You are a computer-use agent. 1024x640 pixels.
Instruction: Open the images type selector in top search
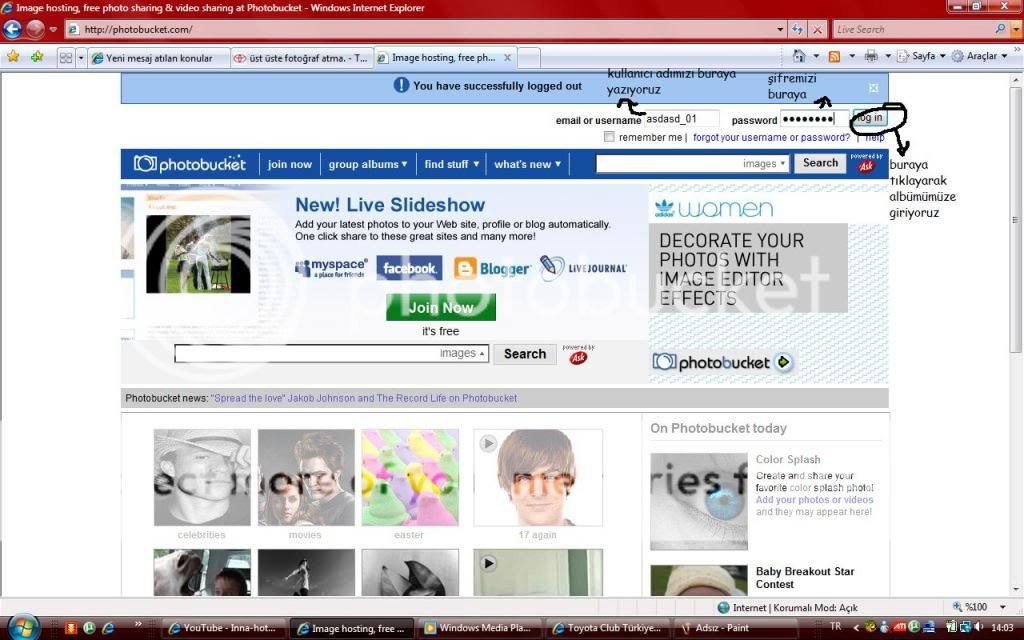click(x=764, y=164)
